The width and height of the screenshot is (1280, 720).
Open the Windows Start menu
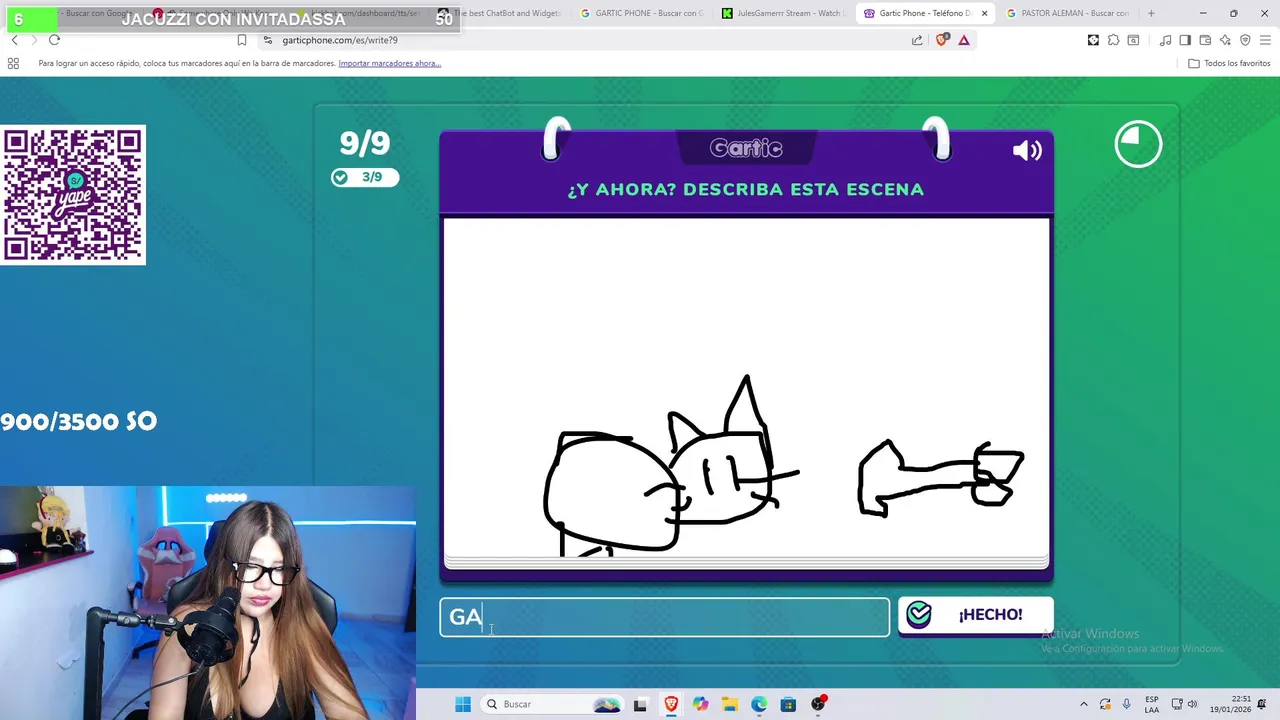[x=463, y=704]
